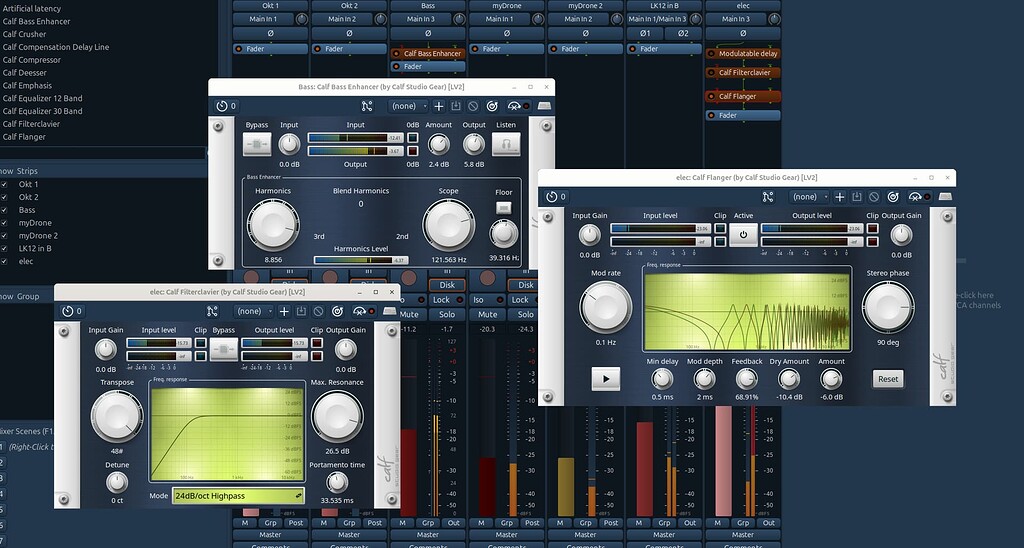Click Mute button below the Iso button
The height and width of the screenshot is (548, 1024).
point(486,314)
